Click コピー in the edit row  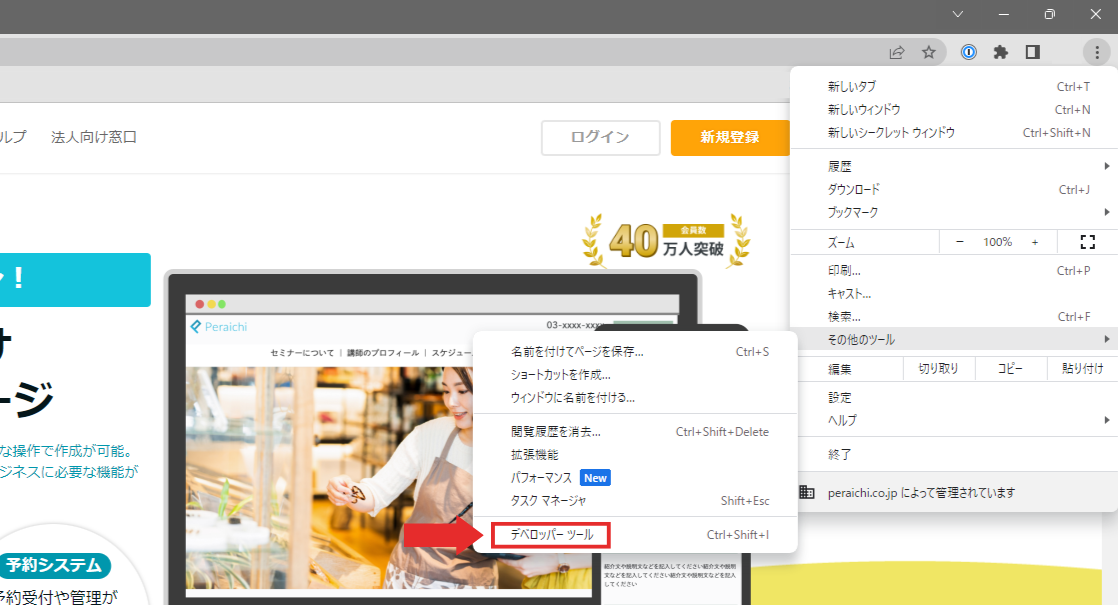point(1010,368)
